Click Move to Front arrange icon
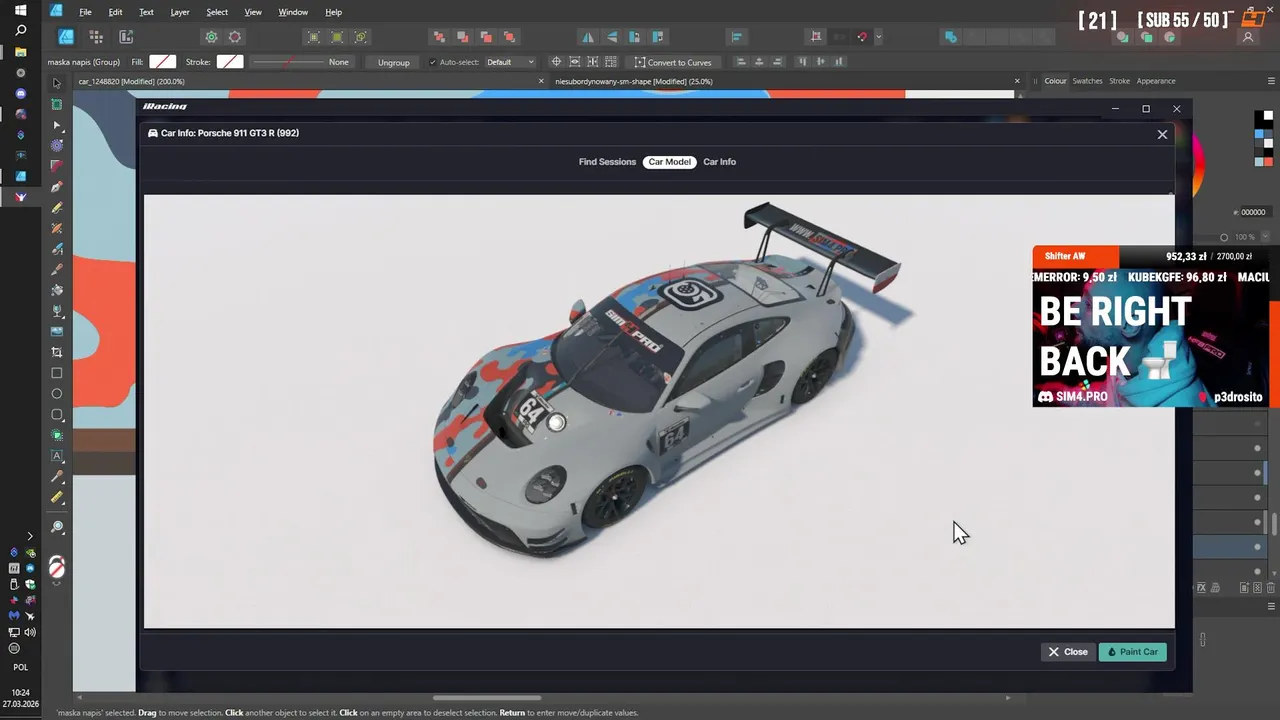This screenshot has width=1280, height=720. 509,37
